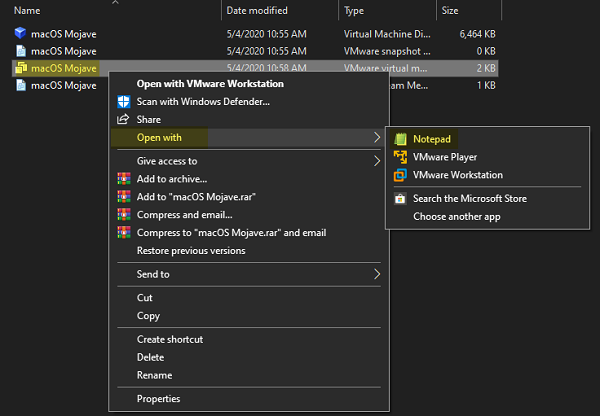Image resolution: width=600 pixels, height=416 pixels.
Task: Click the Share icon in context menu
Action: 123,119
